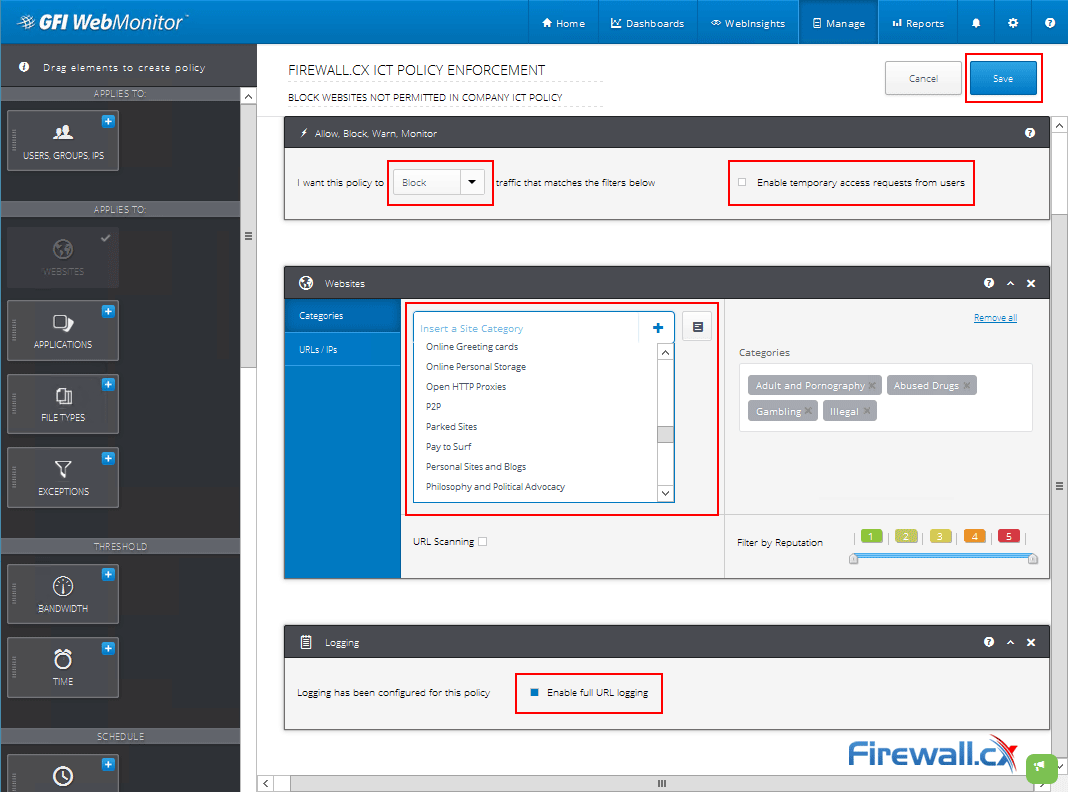The width and height of the screenshot is (1068, 792).
Task: Click the Remove all link
Action: [x=995, y=318]
